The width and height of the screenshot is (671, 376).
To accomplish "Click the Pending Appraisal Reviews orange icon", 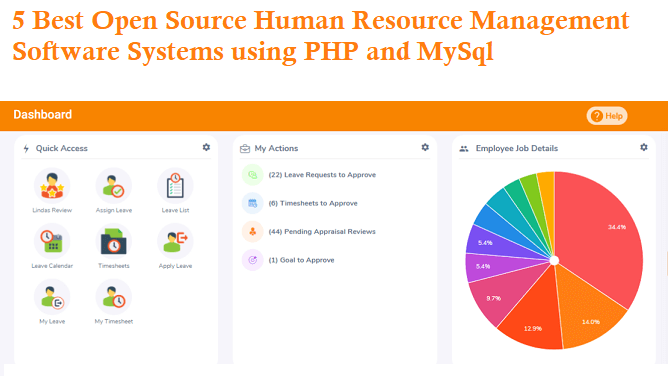I will (252, 231).
